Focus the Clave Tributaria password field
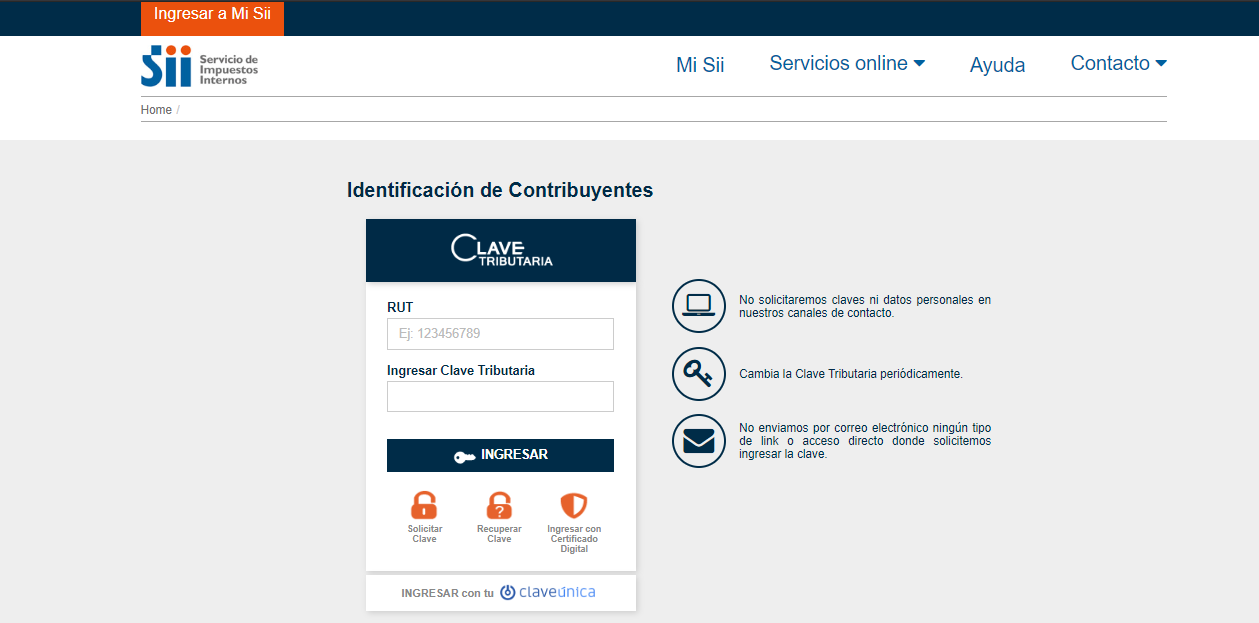The height and width of the screenshot is (623, 1259). 500,396
